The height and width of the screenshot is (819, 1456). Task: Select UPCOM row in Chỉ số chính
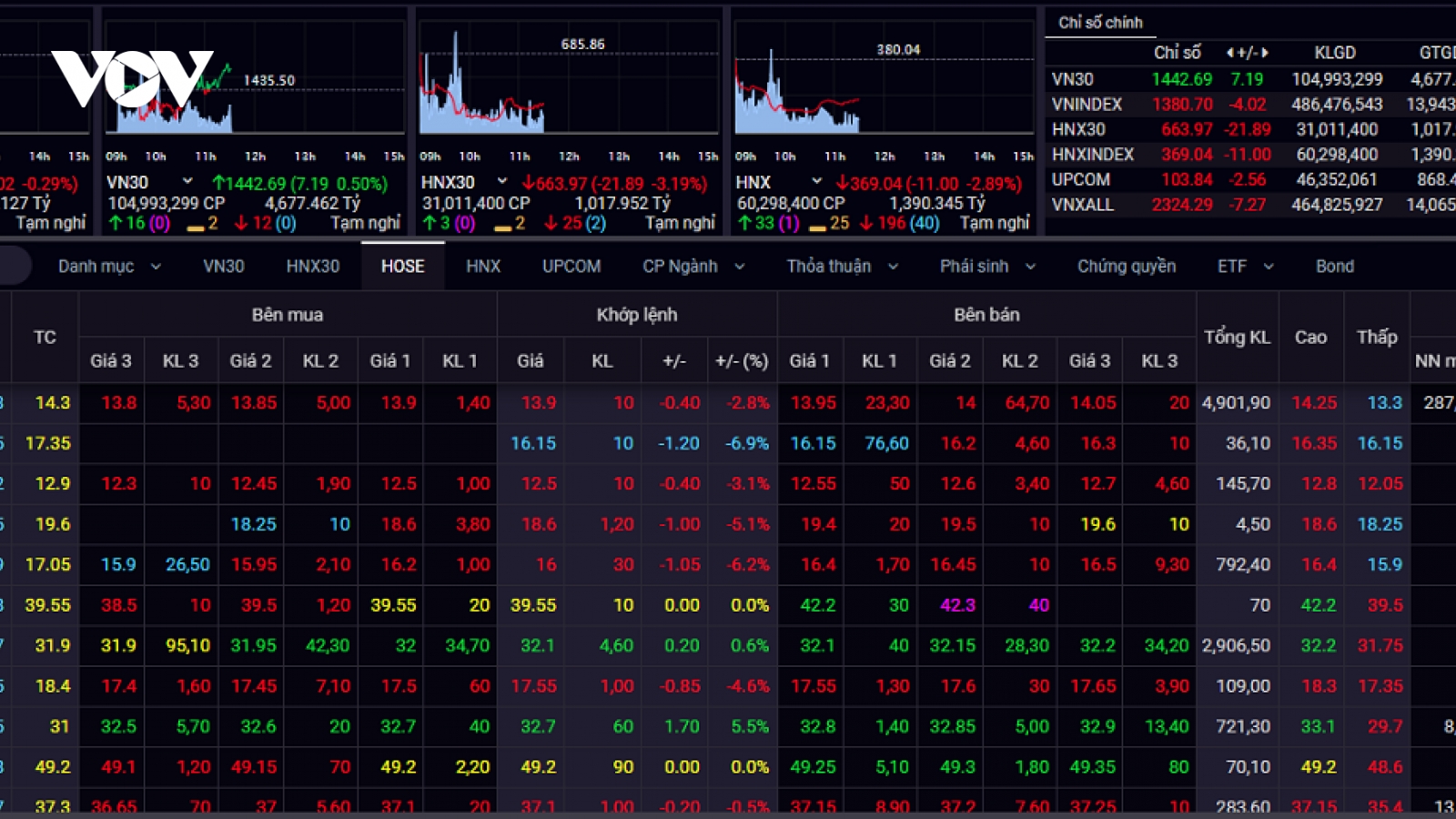coord(1250,179)
